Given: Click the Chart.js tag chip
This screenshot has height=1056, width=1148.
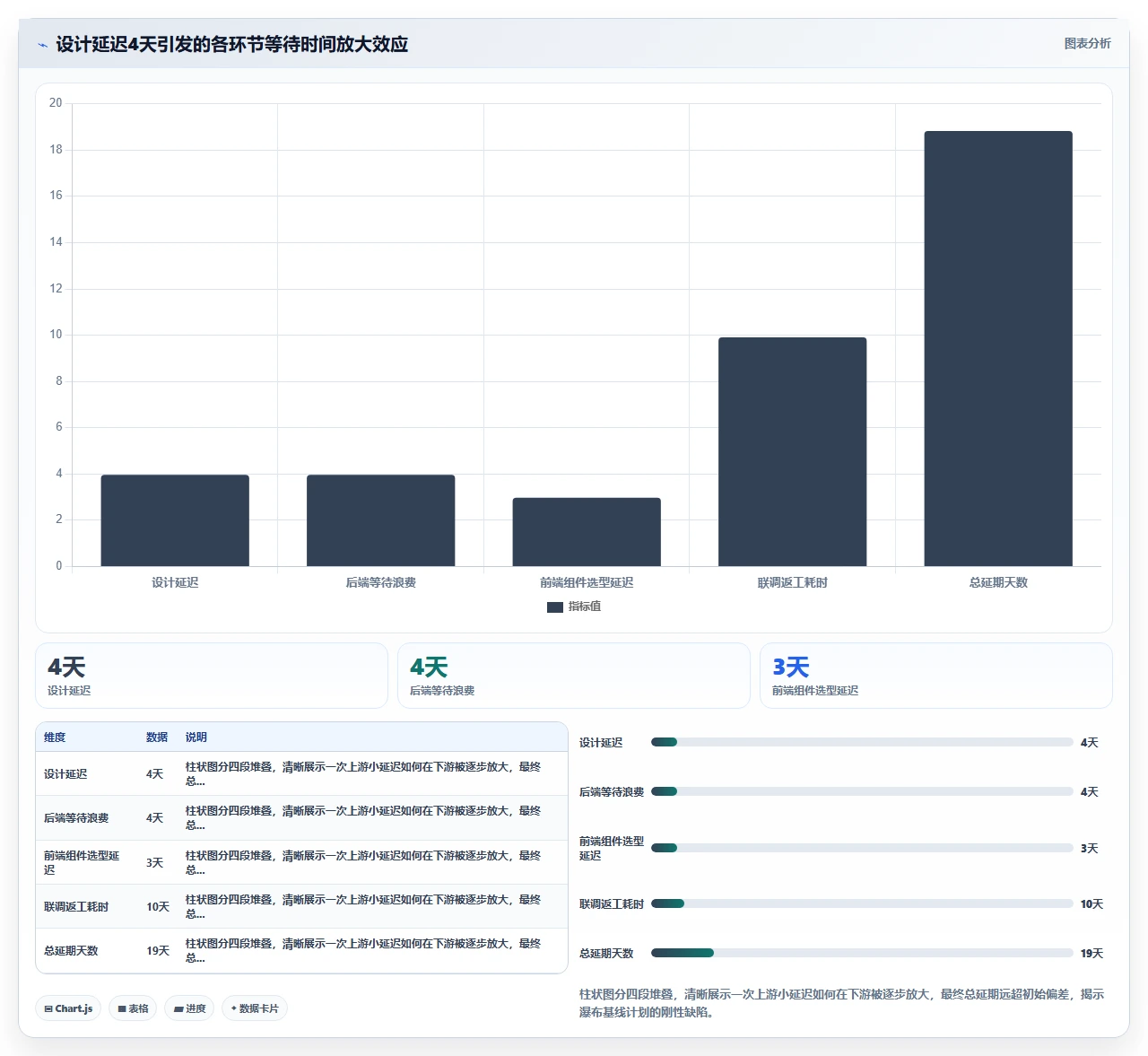Looking at the screenshot, I should point(68,1008).
